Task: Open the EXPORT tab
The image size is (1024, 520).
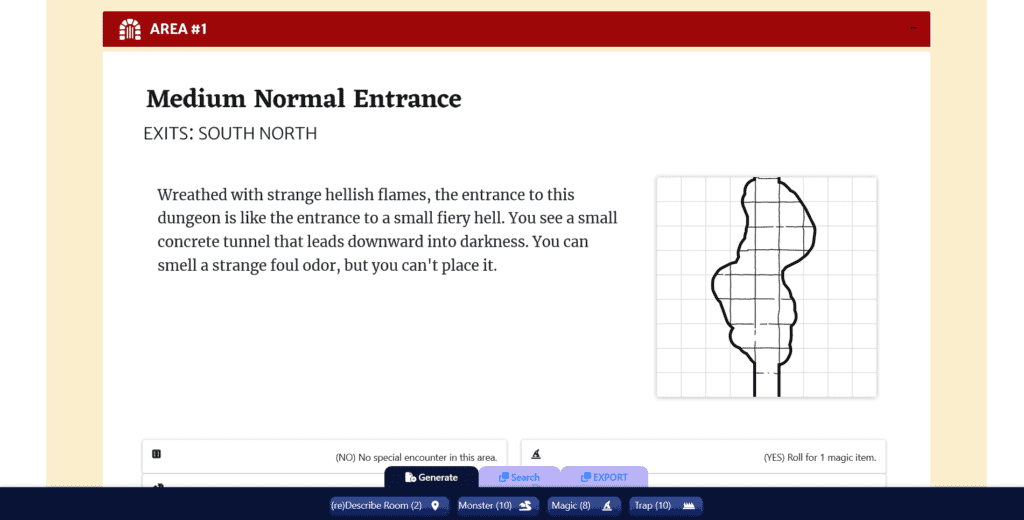Action: (604, 478)
